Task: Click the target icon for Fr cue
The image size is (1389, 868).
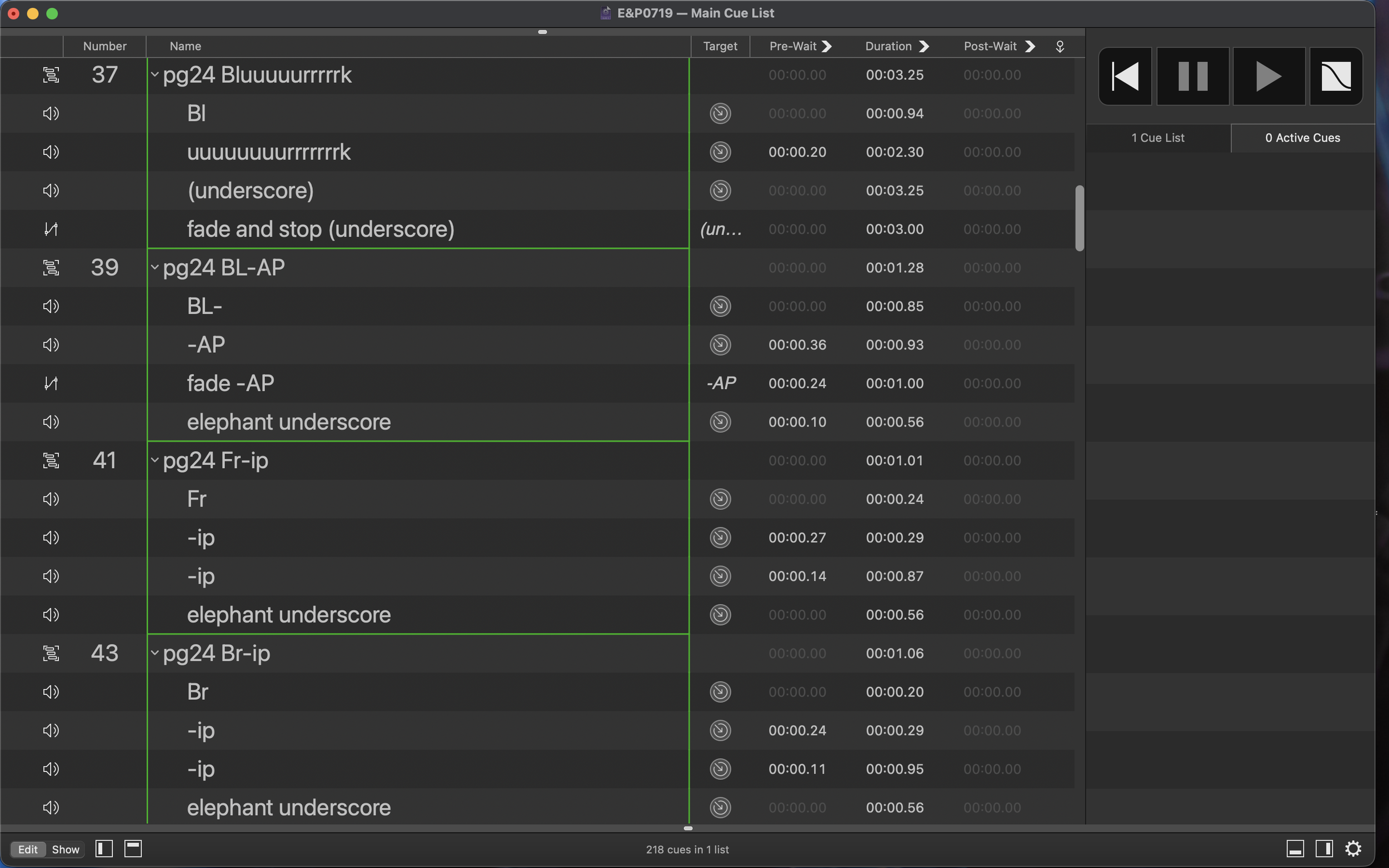Action: click(720, 499)
